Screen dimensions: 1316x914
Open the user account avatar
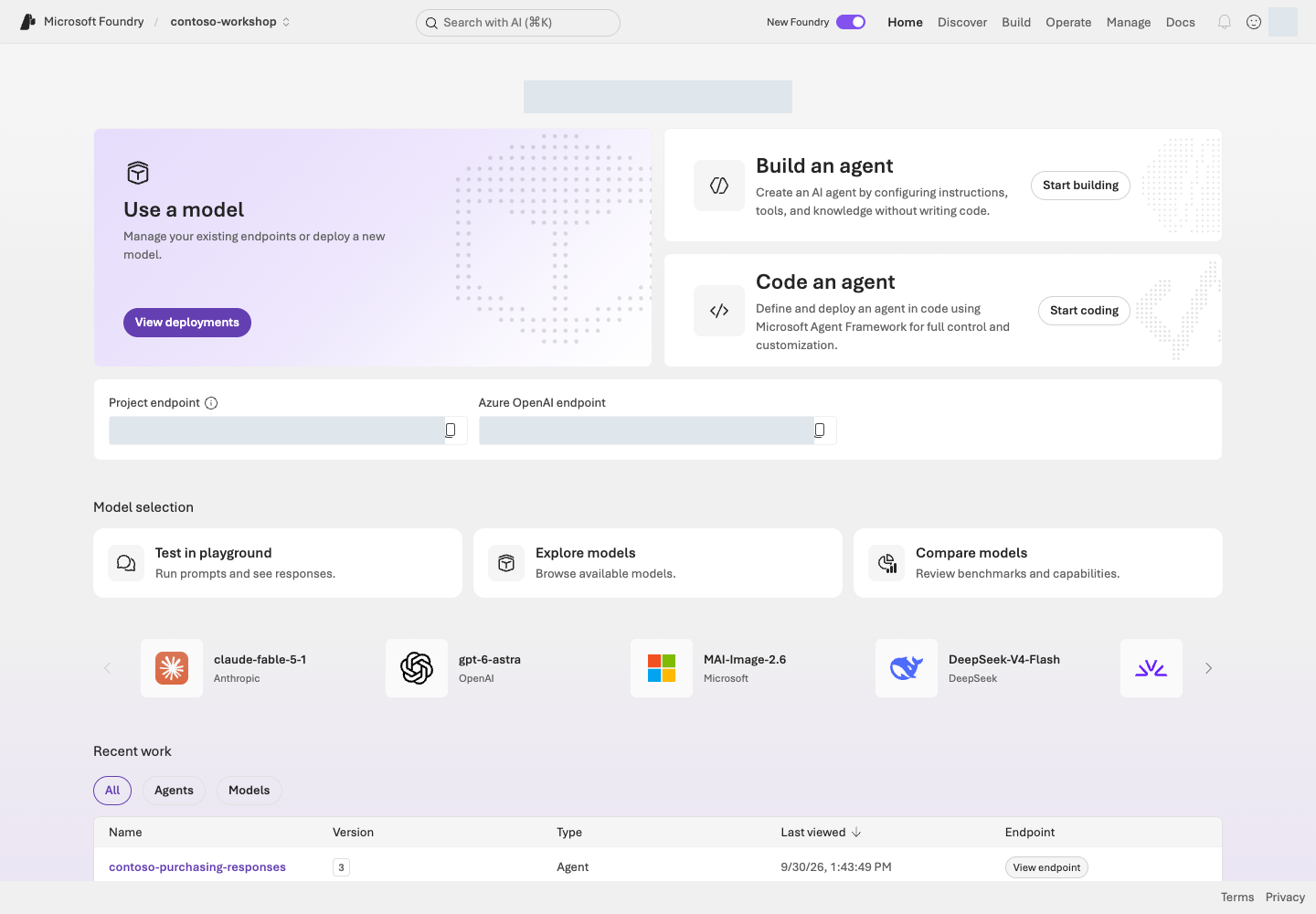[x=1283, y=22]
